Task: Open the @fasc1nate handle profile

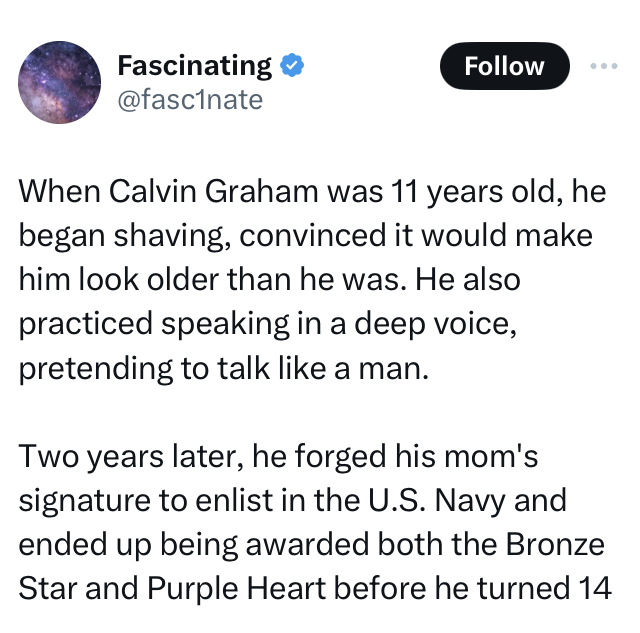Action: (x=190, y=100)
